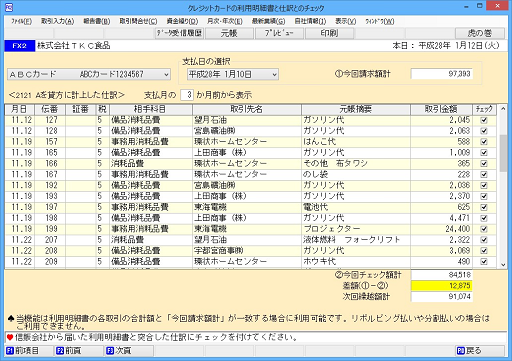Screen dimensions: 512x361
Task: Toggle check for slip 192 row
Action: pos(484,186)
